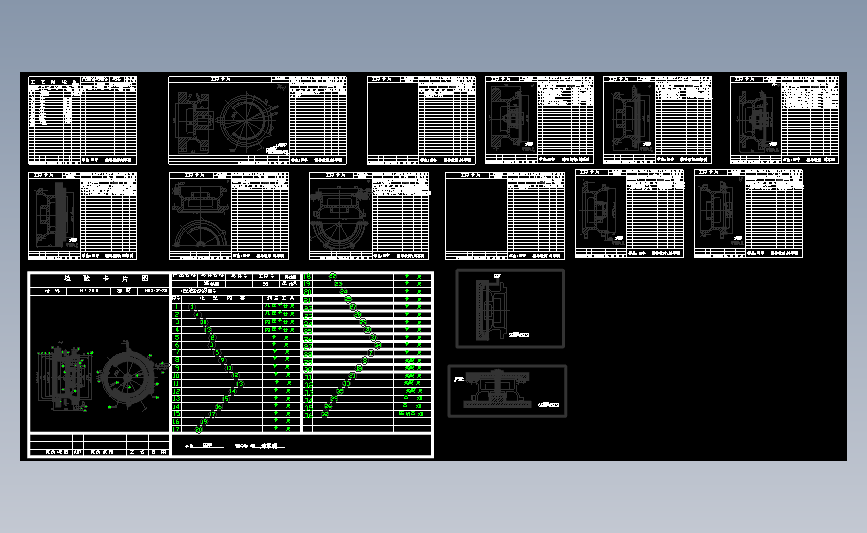Click row number 10 in assembly sequence table

coord(176,376)
